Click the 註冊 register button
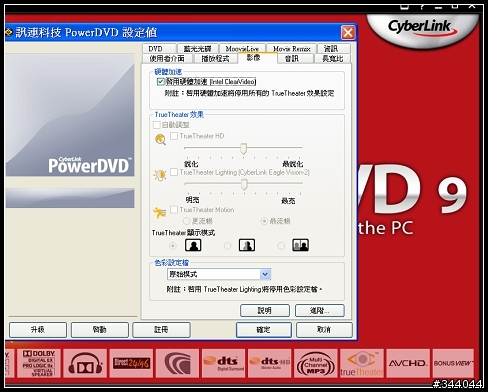Viewport: 488px width, 392px height. point(161,330)
